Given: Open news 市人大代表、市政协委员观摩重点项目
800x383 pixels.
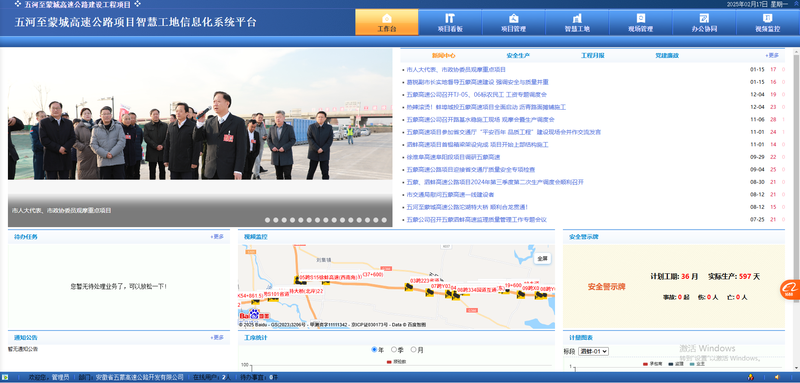Looking at the screenshot, I should [456, 69].
